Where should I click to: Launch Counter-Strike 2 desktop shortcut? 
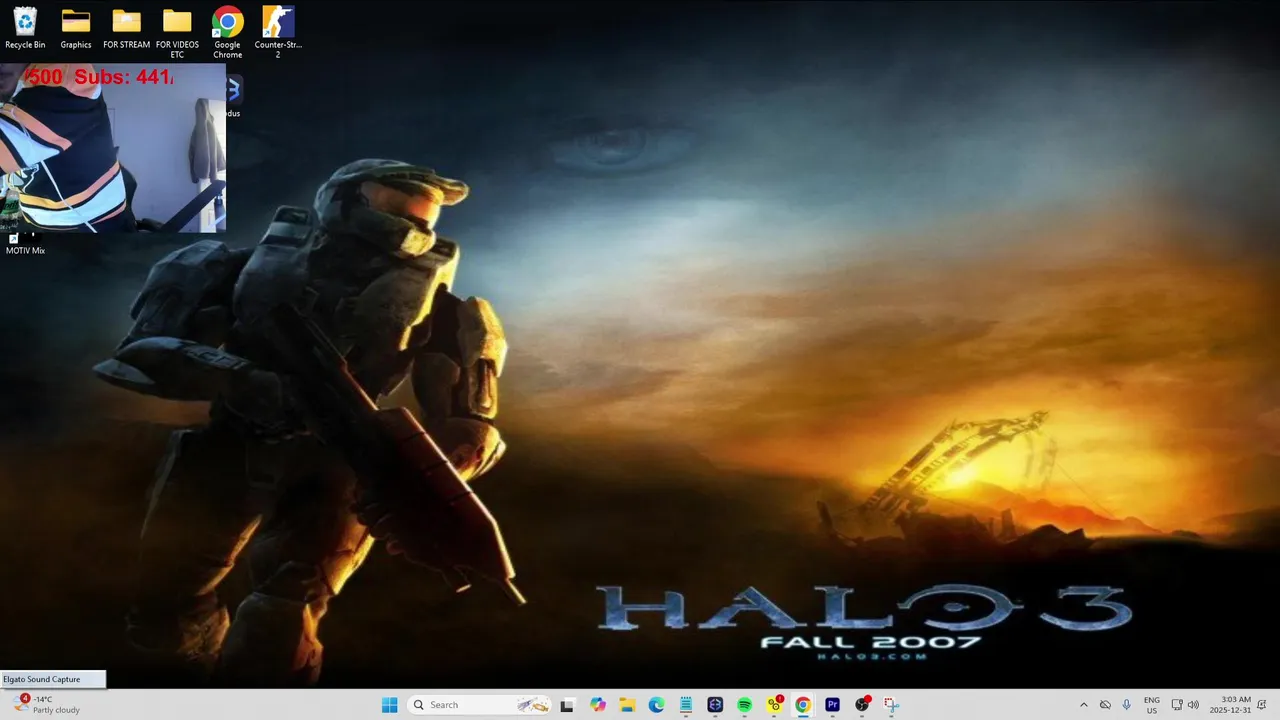coord(278,33)
